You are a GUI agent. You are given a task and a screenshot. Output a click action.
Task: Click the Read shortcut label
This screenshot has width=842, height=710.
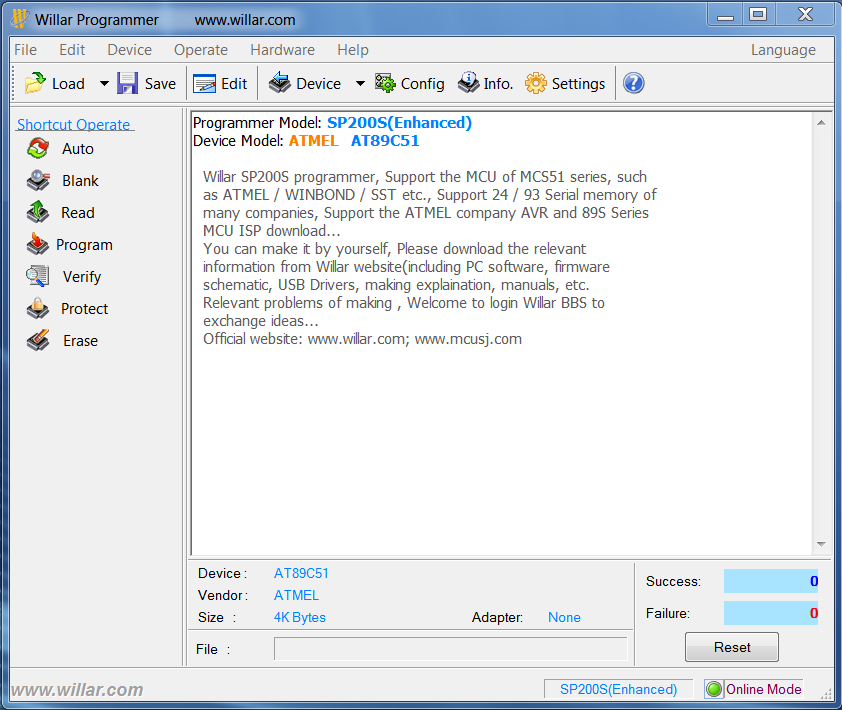[78, 213]
